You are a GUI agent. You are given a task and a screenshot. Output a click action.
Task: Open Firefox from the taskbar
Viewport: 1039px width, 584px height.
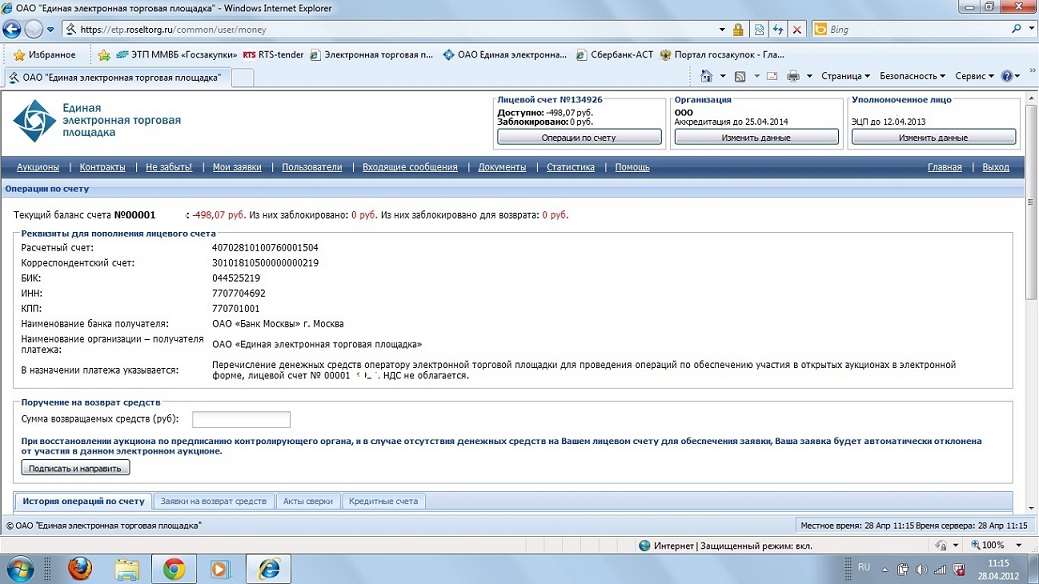80,569
